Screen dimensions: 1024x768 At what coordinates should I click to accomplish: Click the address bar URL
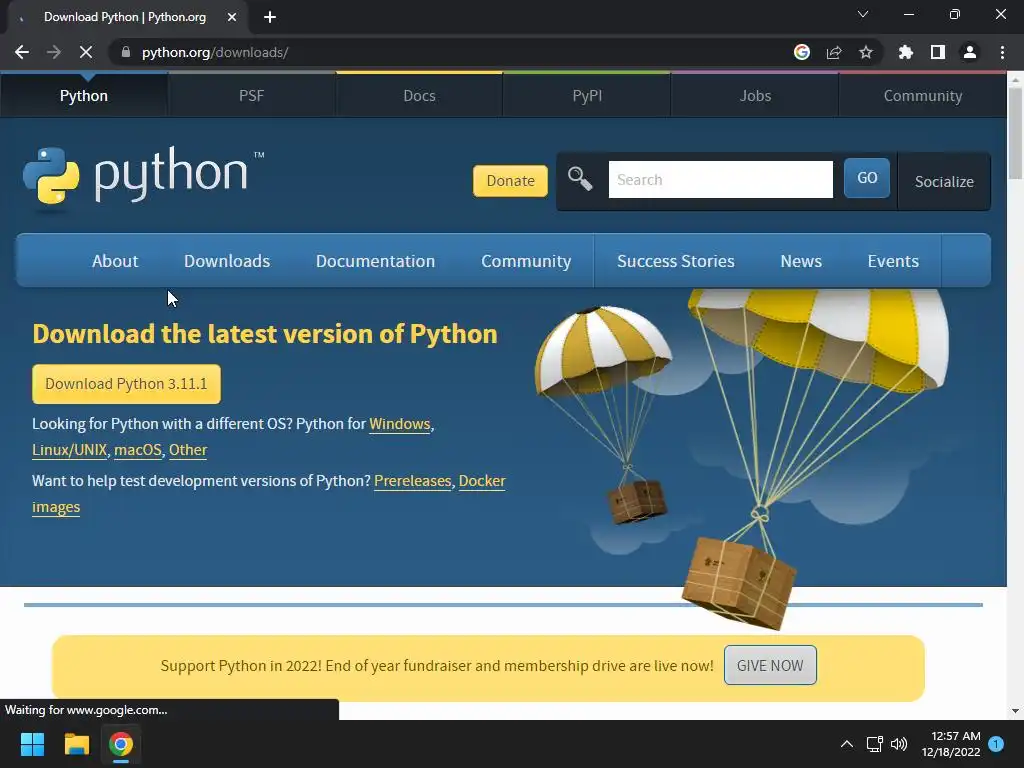tap(215, 52)
